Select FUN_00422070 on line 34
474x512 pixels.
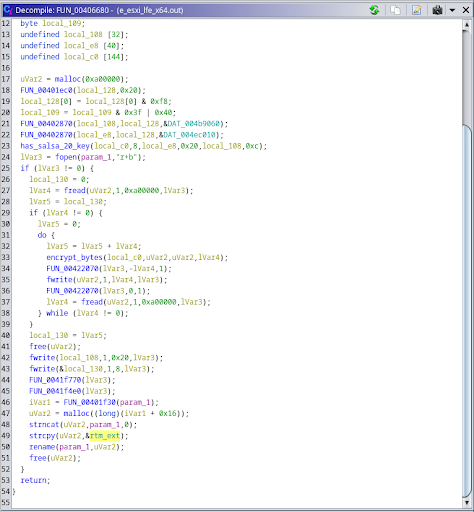[72, 268]
